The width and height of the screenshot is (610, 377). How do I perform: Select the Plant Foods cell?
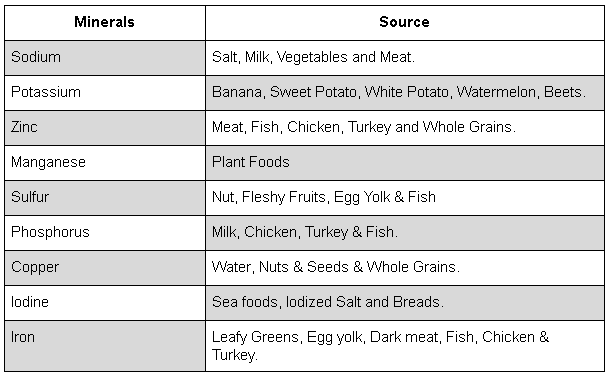coord(405,163)
